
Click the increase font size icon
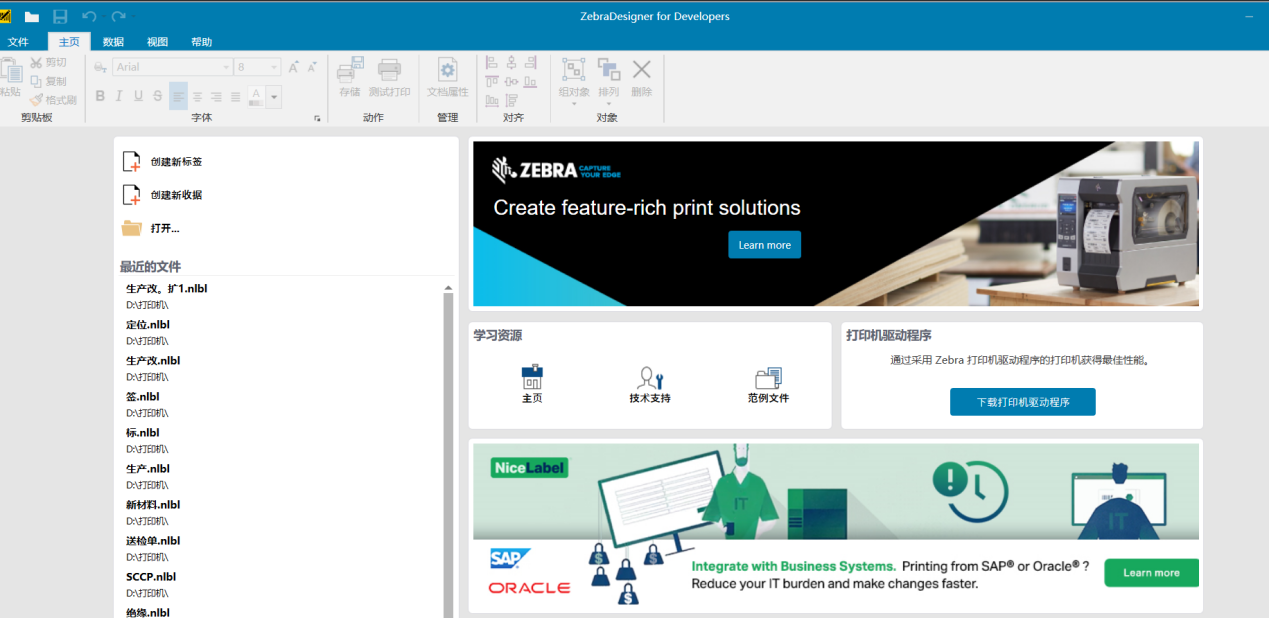[294, 67]
